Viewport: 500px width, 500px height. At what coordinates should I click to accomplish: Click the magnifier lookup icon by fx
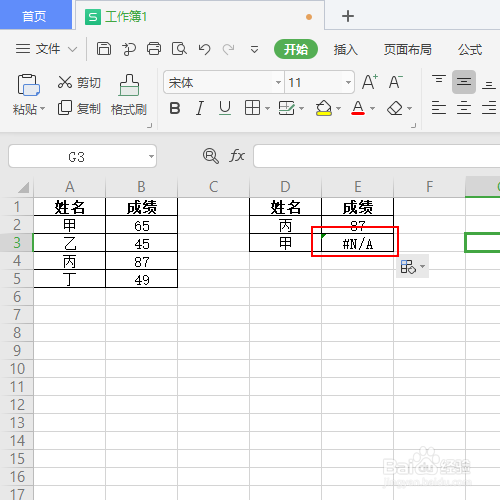click(211, 156)
